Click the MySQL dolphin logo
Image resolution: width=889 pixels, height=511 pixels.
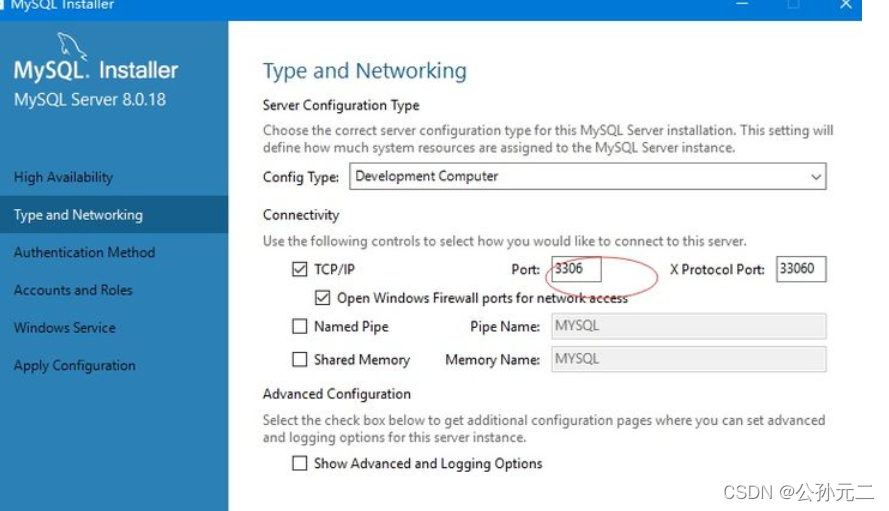click(x=72, y=45)
